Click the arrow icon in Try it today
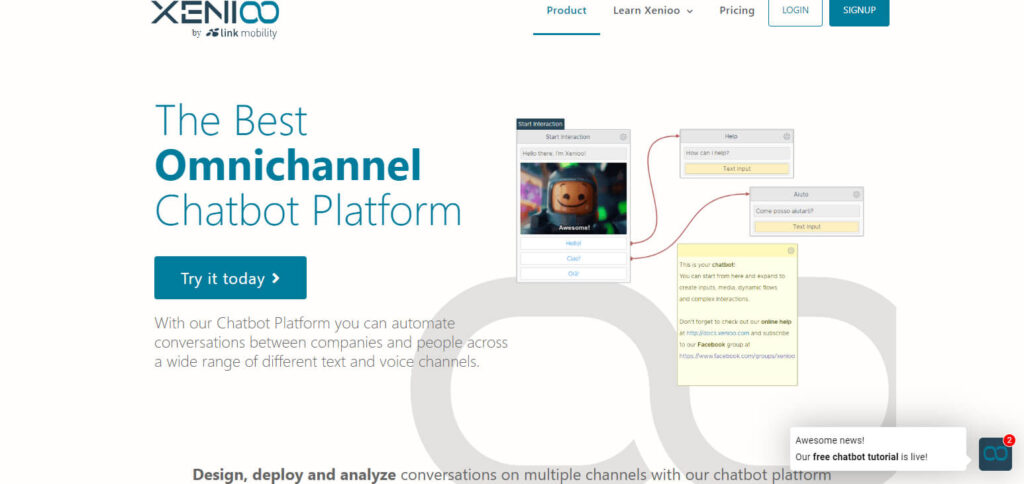This screenshot has height=484, width=1024. 276,278
